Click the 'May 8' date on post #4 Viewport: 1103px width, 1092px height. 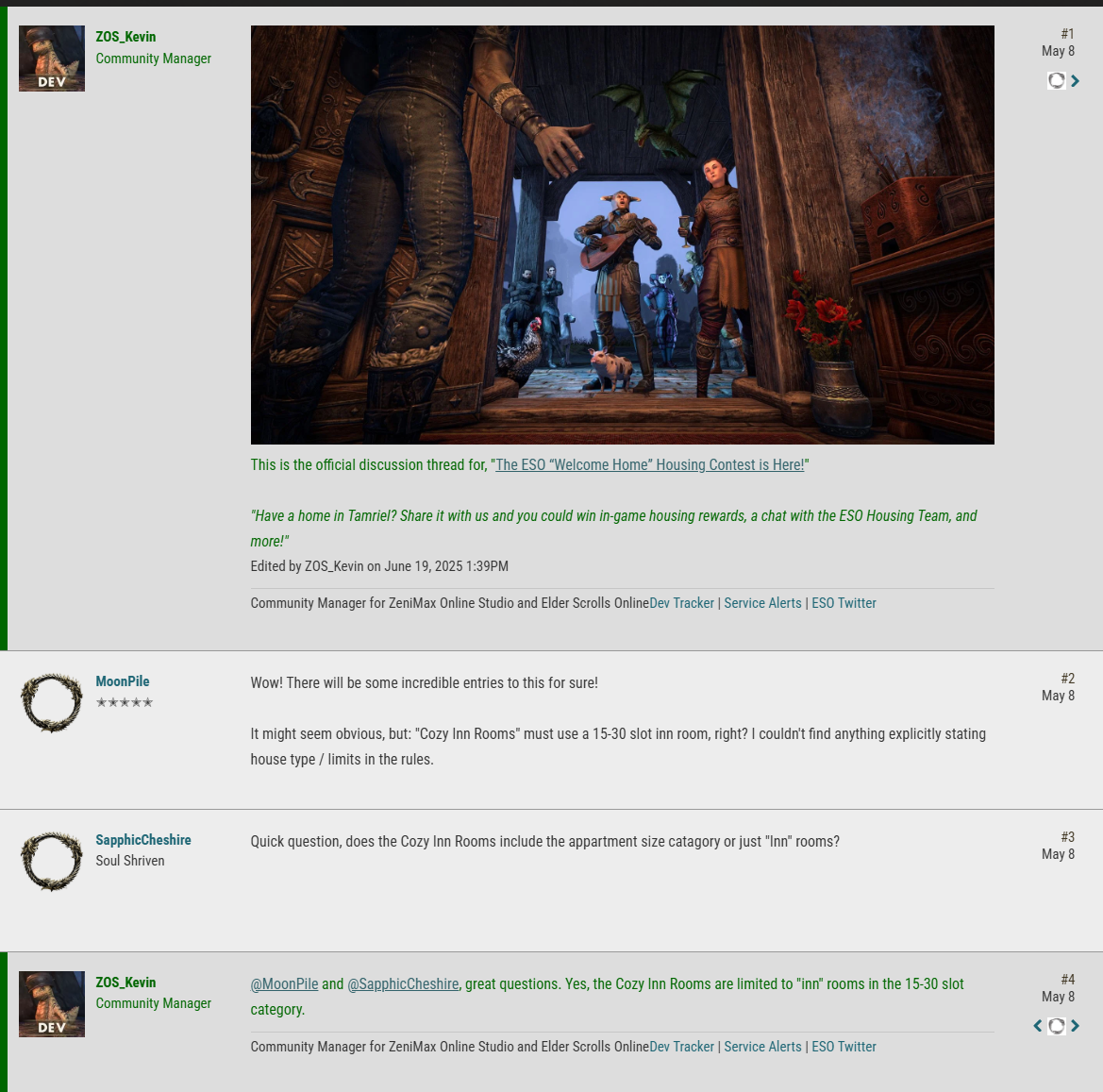[1058, 997]
